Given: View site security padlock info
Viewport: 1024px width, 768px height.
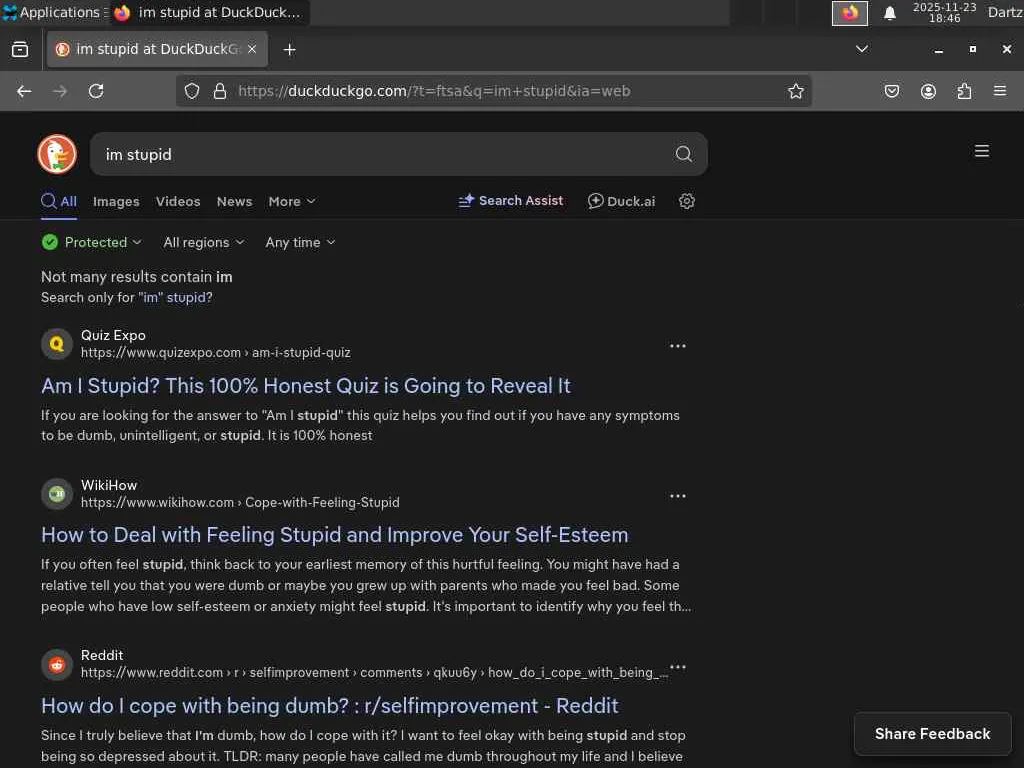Looking at the screenshot, I should [220, 91].
